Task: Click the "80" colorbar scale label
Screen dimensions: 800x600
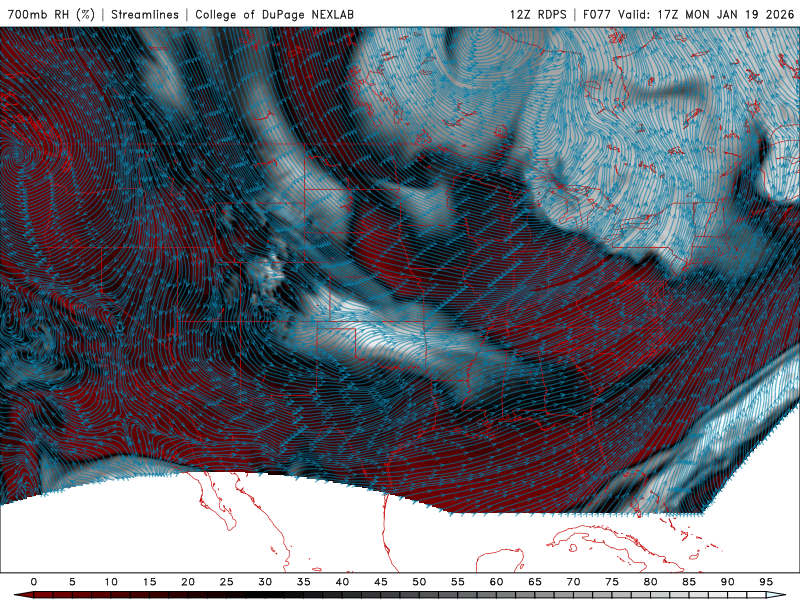Action: tap(651, 582)
